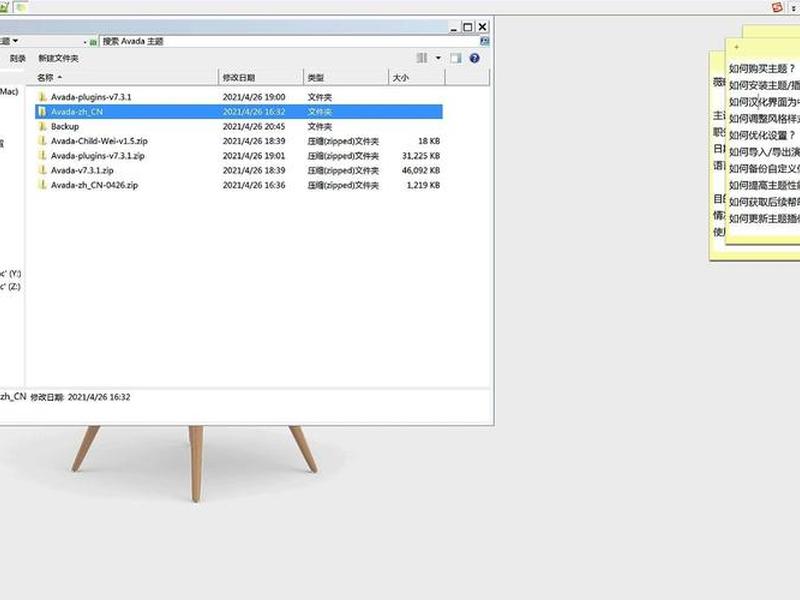Select the Avada-plugins-v7.3.1 folder name
The width and height of the screenshot is (800, 600).
[x=91, y=97]
